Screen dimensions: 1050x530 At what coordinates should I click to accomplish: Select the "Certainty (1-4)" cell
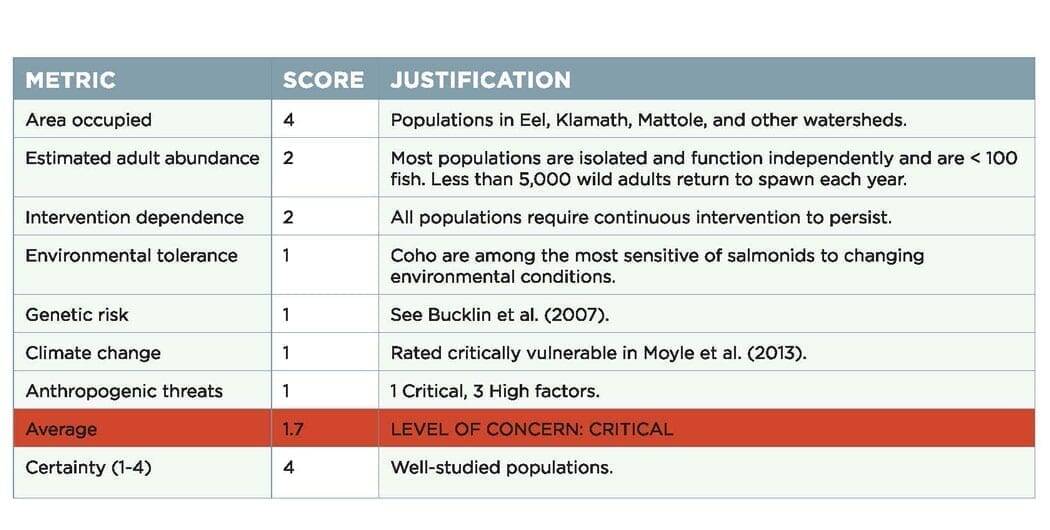tap(88, 467)
